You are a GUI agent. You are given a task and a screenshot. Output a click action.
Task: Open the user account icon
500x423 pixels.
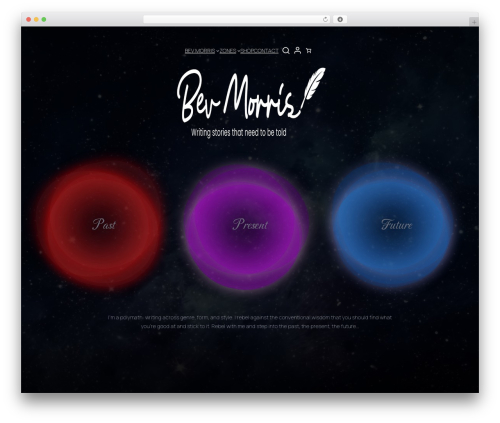tap(297, 50)
